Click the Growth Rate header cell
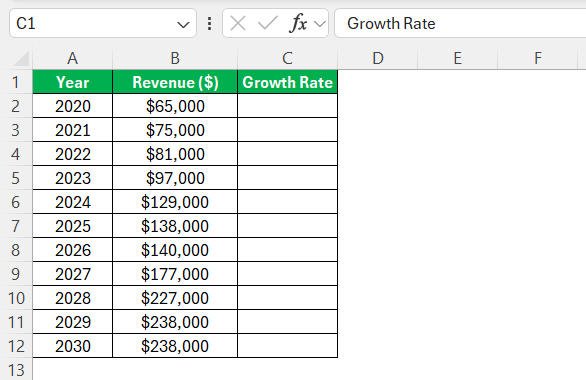 287,82
